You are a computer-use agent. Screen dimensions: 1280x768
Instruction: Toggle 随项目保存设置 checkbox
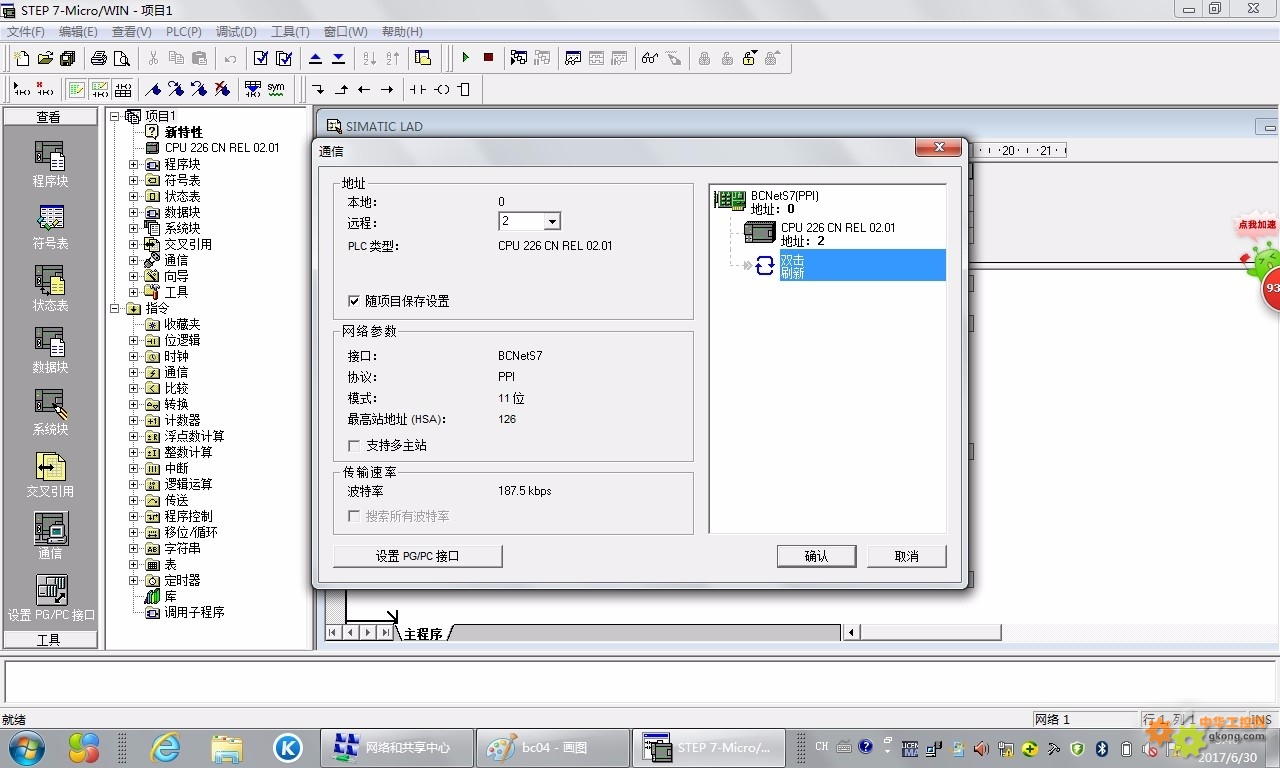coord(354,301)
